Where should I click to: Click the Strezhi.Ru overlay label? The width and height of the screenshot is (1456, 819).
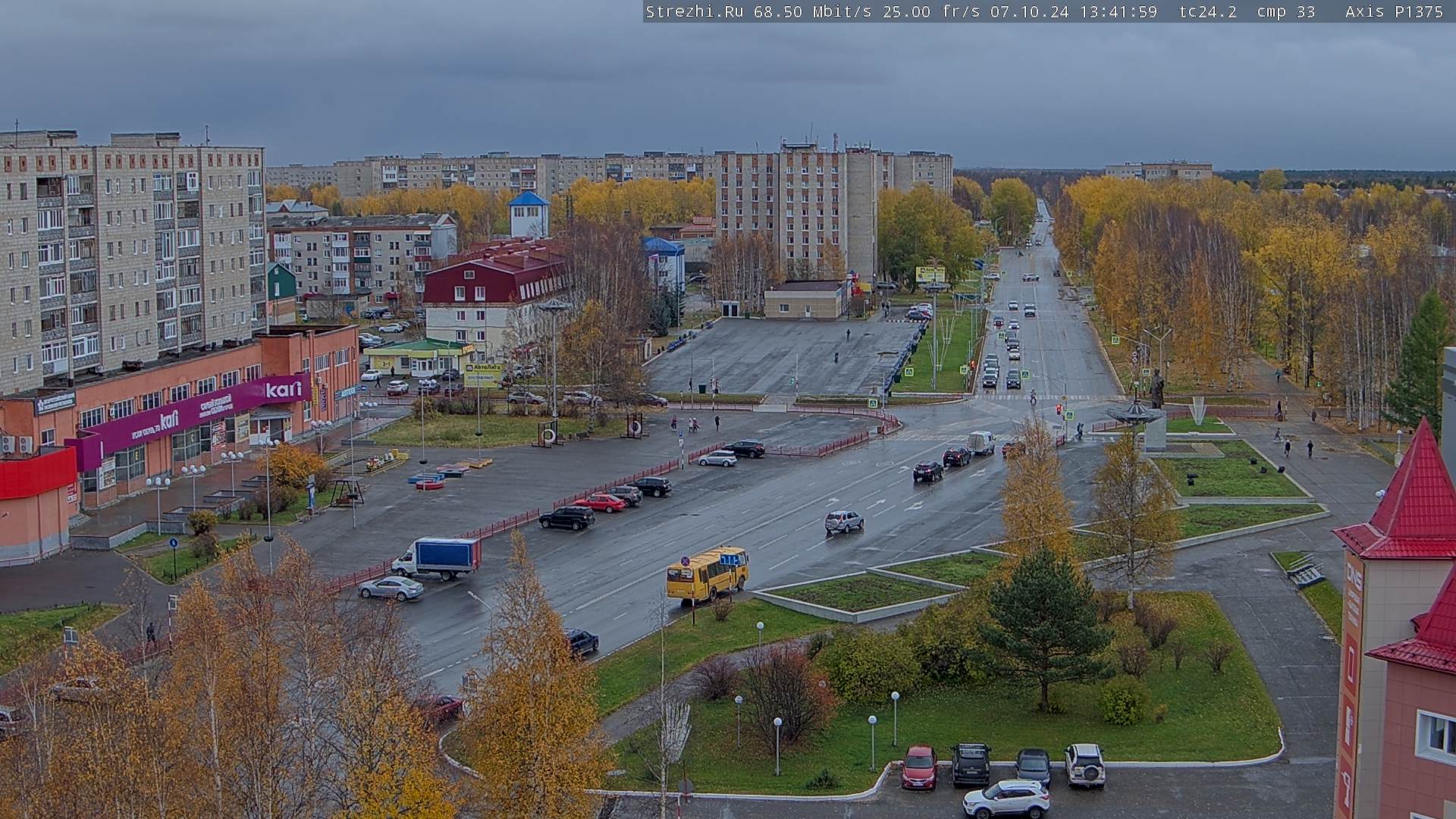pos(695,11)
